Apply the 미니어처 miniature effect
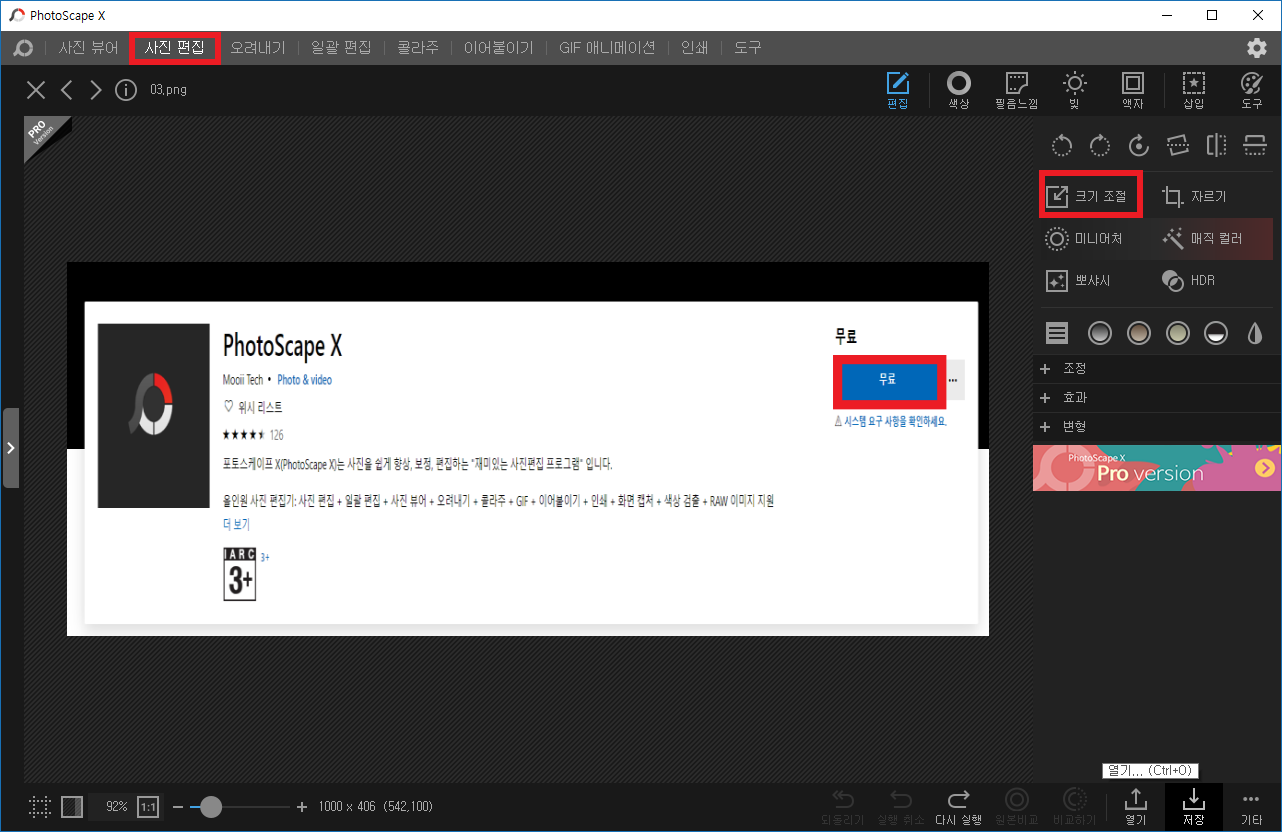The image size is (1282, 832). pos(1084,239)
